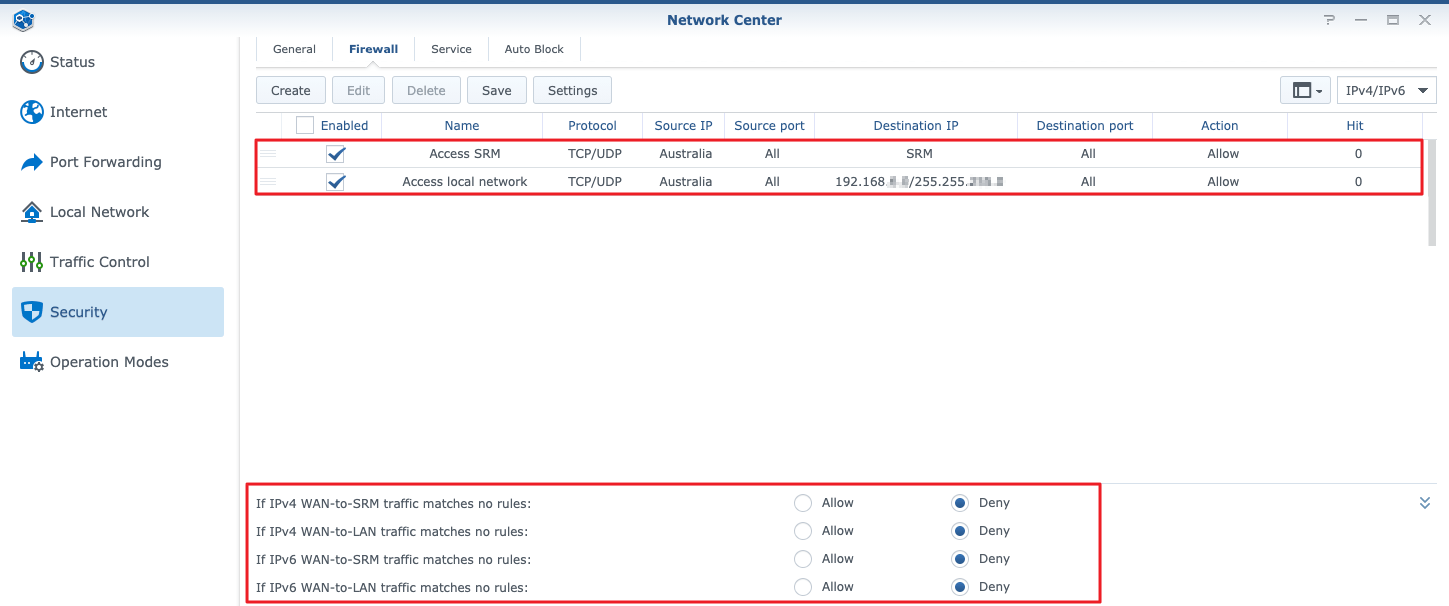The height and width of the screenshot is (606, 1449).
Task: Click the help question mark icon
Action: [x=1328, y=20]
